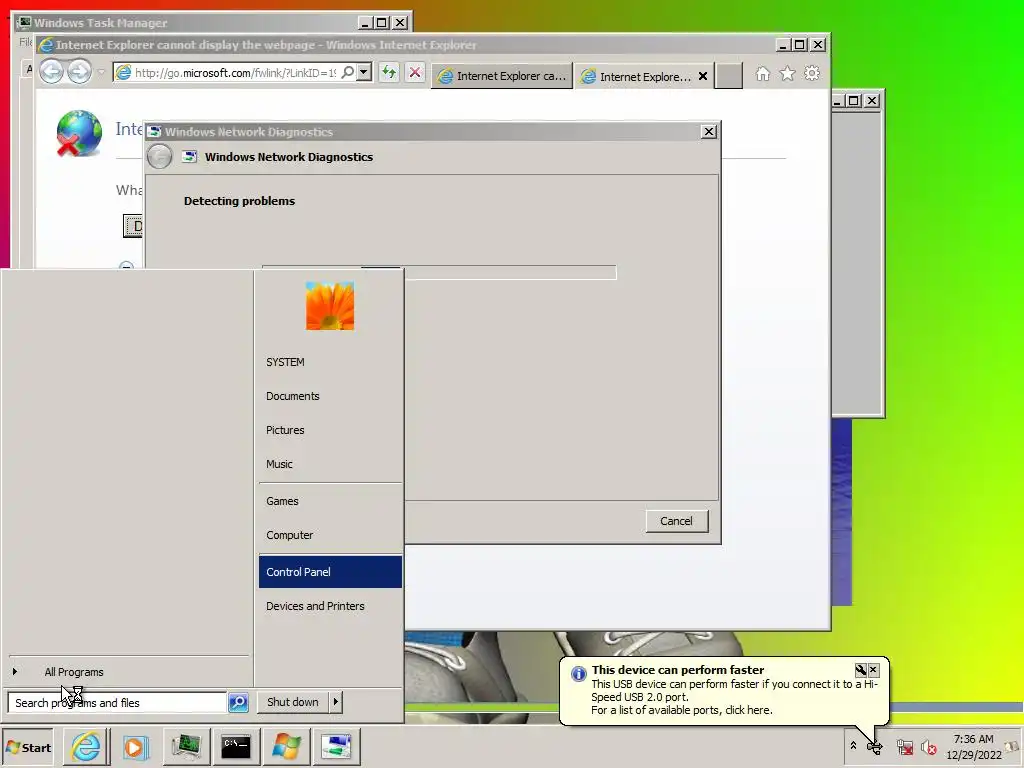This screenshot has height=768, width=1024.
Task: Click the orange flower user picture
Action: [x=330, y=306]
